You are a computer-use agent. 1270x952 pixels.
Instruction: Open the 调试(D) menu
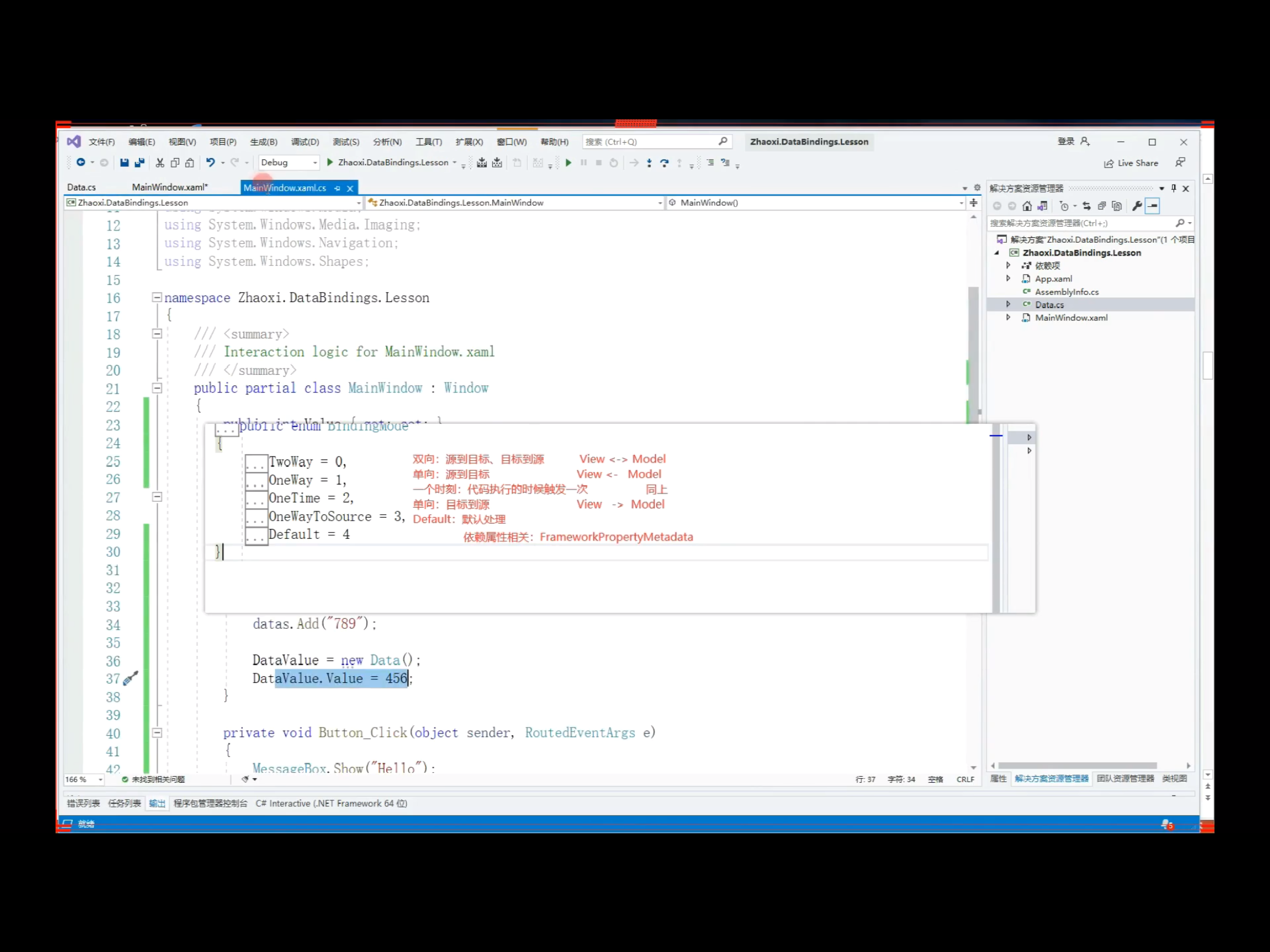coord(305,142)
